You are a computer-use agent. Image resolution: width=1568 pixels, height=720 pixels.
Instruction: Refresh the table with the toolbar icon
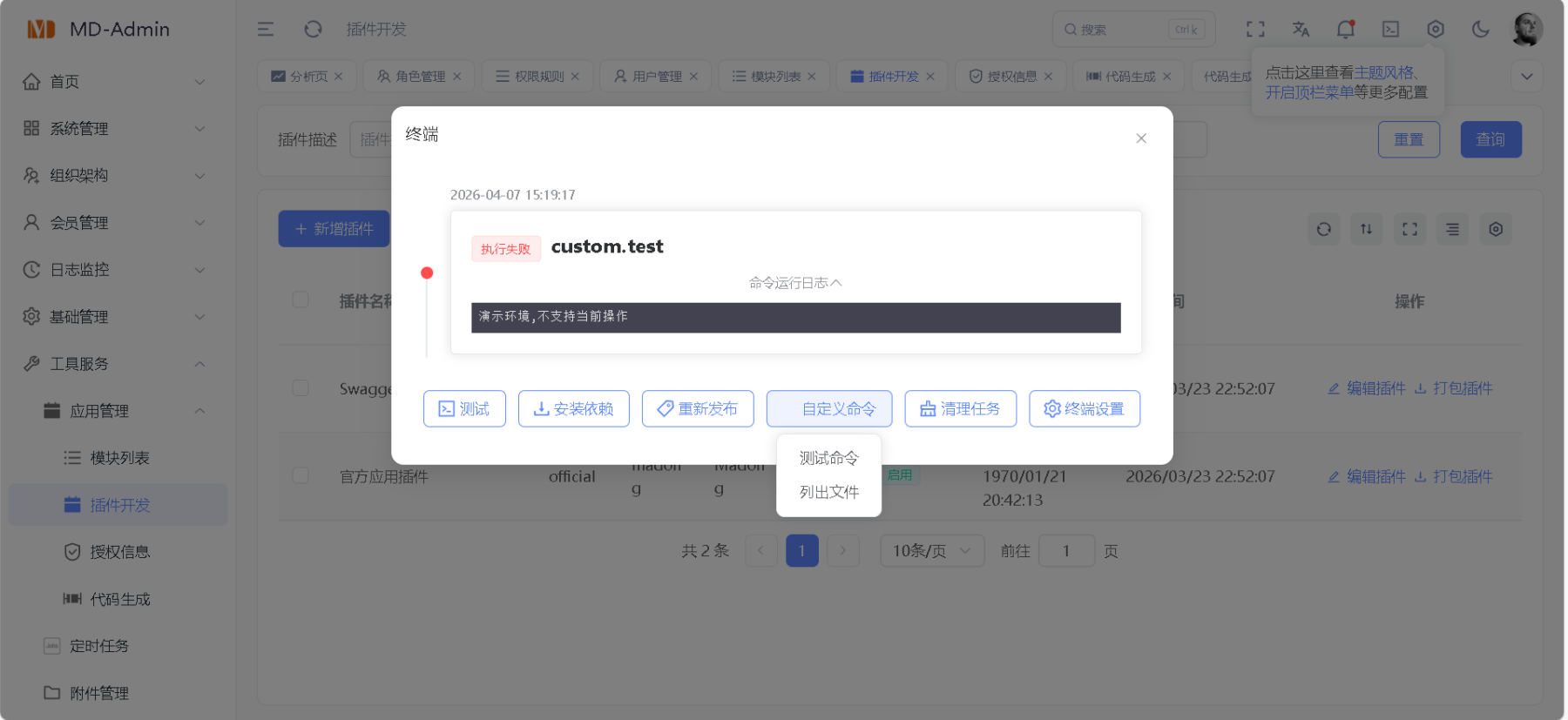click(x=1324, y=229)
